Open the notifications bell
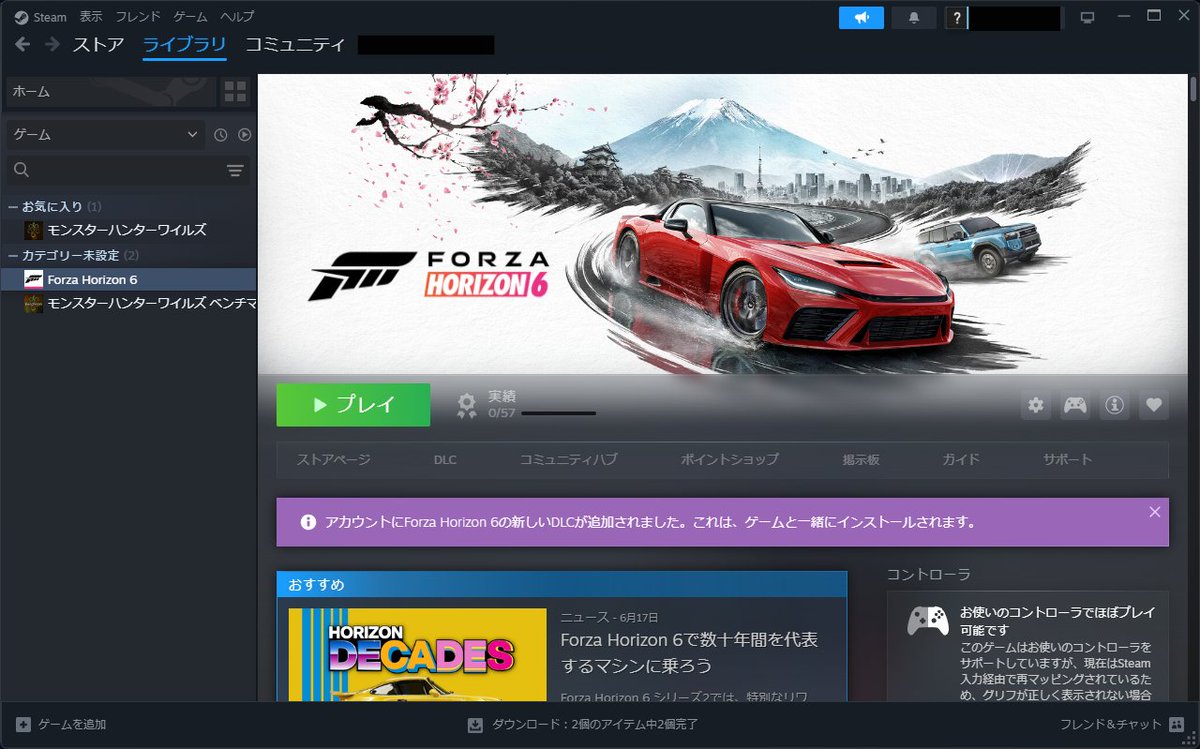Image resolution: width=1200 pixels, height=749 pixels. [x=913, y=18]
